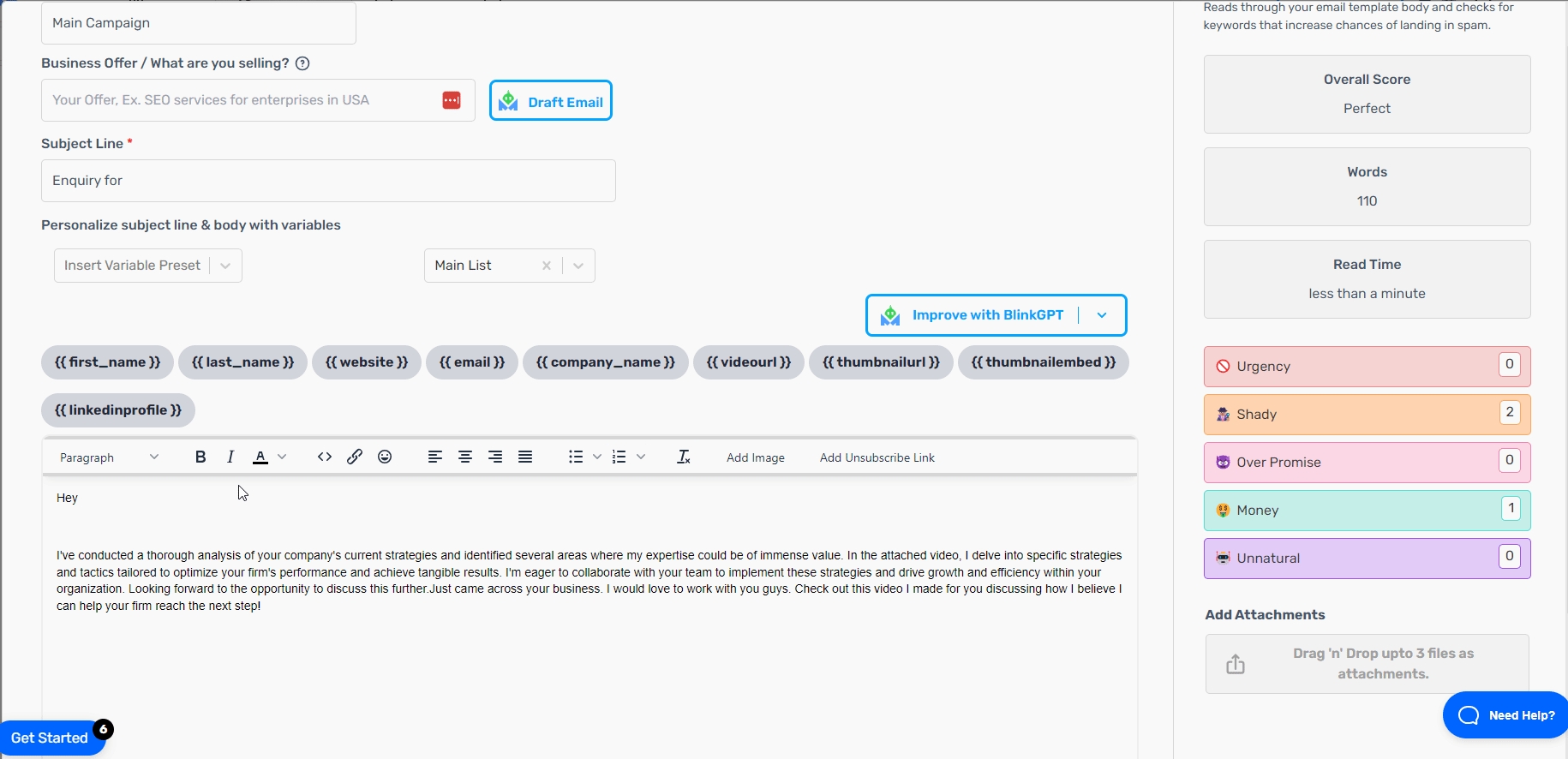
Task: Expand Improve with BlinkGPT options arrow
Action: 1102,315
